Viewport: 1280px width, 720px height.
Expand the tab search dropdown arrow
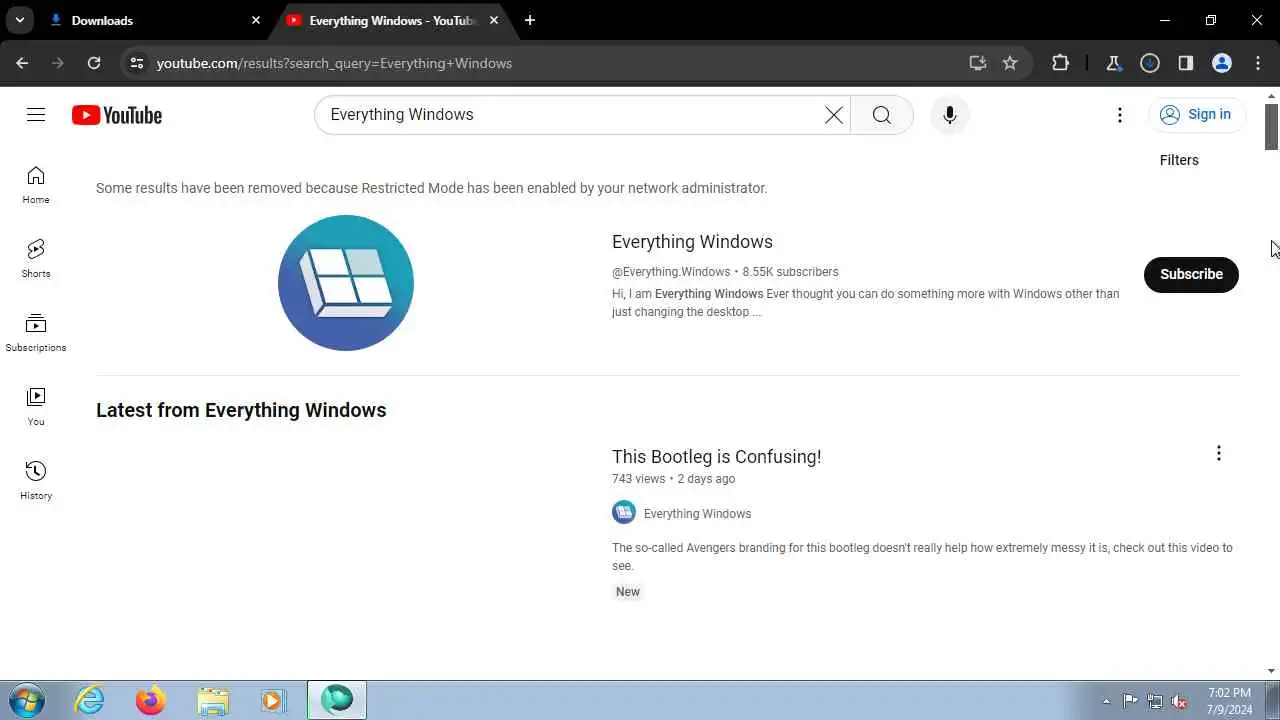19,20
